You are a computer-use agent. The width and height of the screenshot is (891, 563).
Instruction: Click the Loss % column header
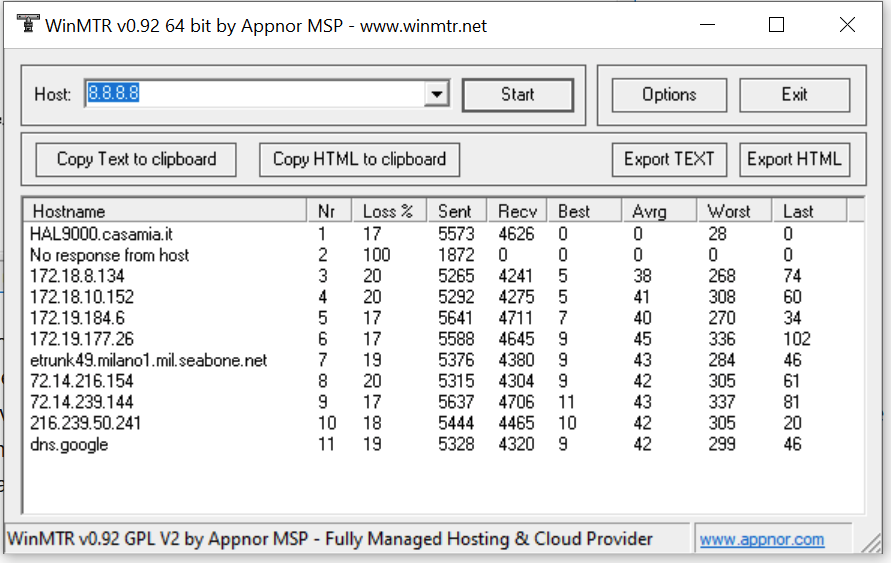389,211
